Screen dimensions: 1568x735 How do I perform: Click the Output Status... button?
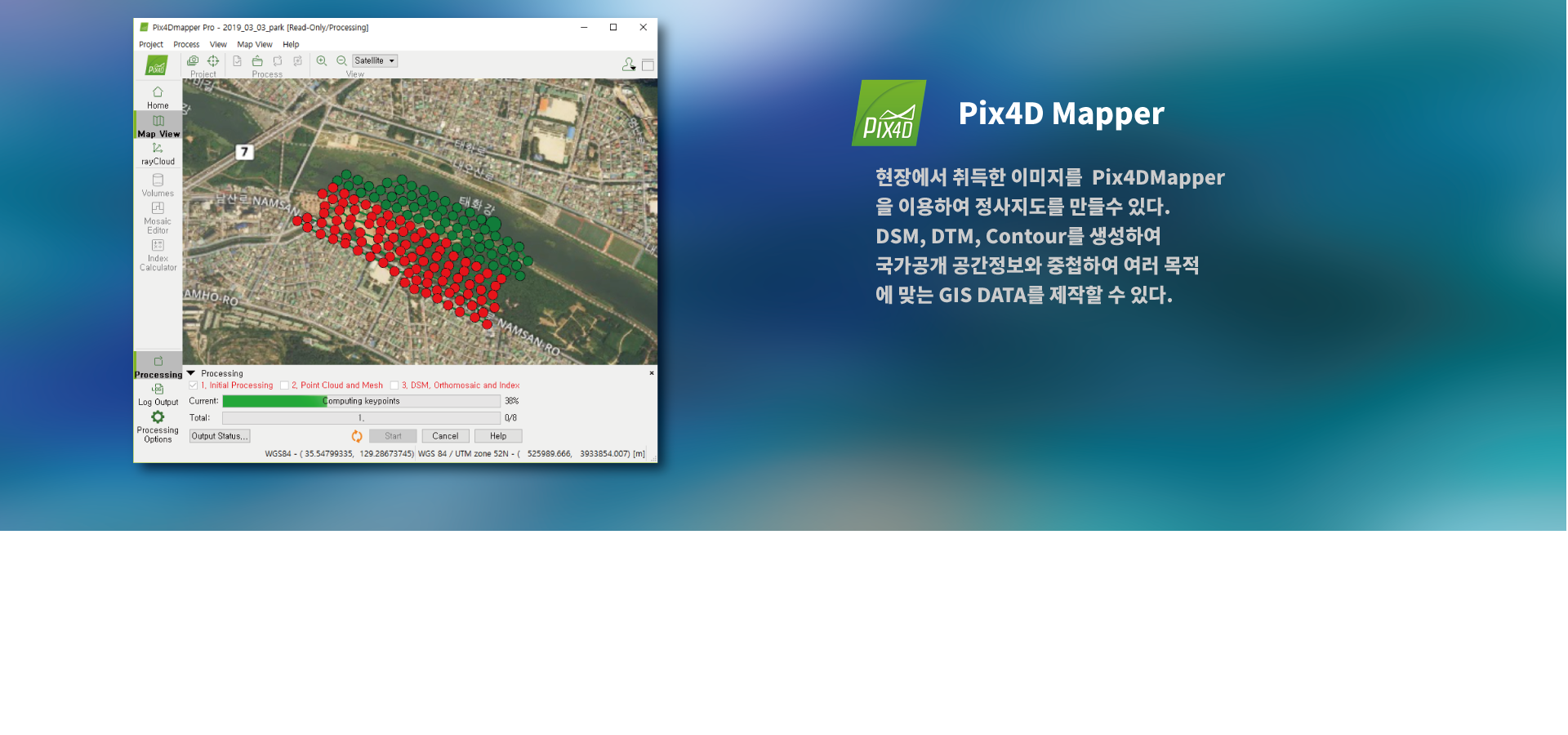click(220, 436)
